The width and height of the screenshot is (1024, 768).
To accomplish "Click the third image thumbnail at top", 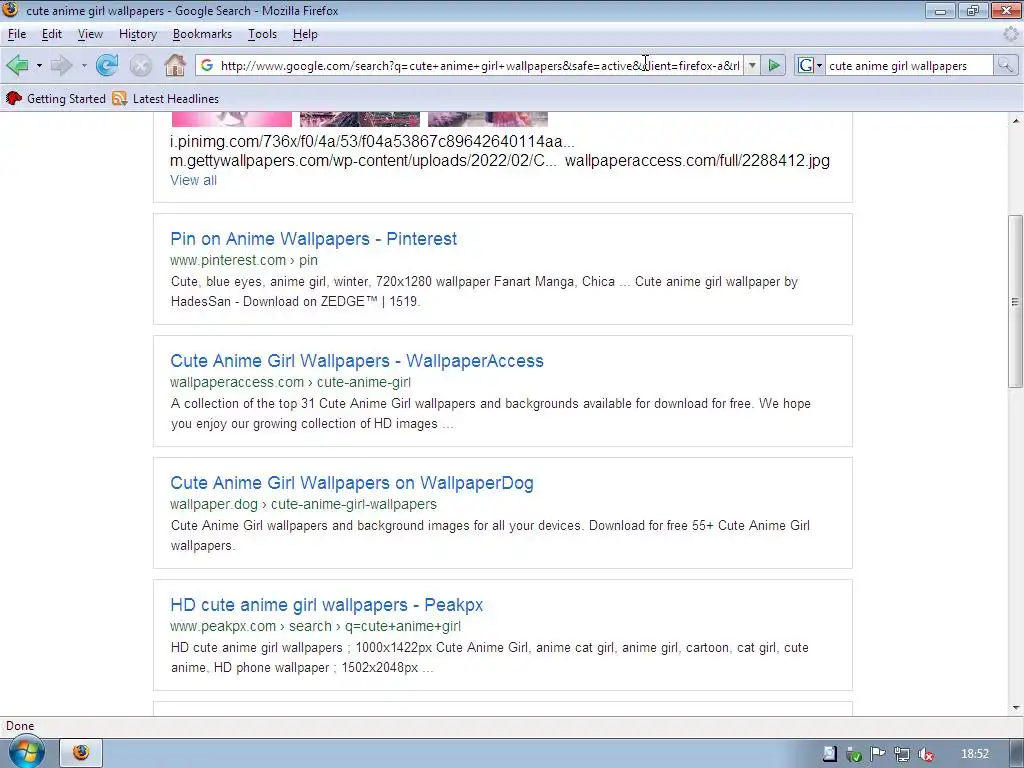I will [x=488, y=119].
